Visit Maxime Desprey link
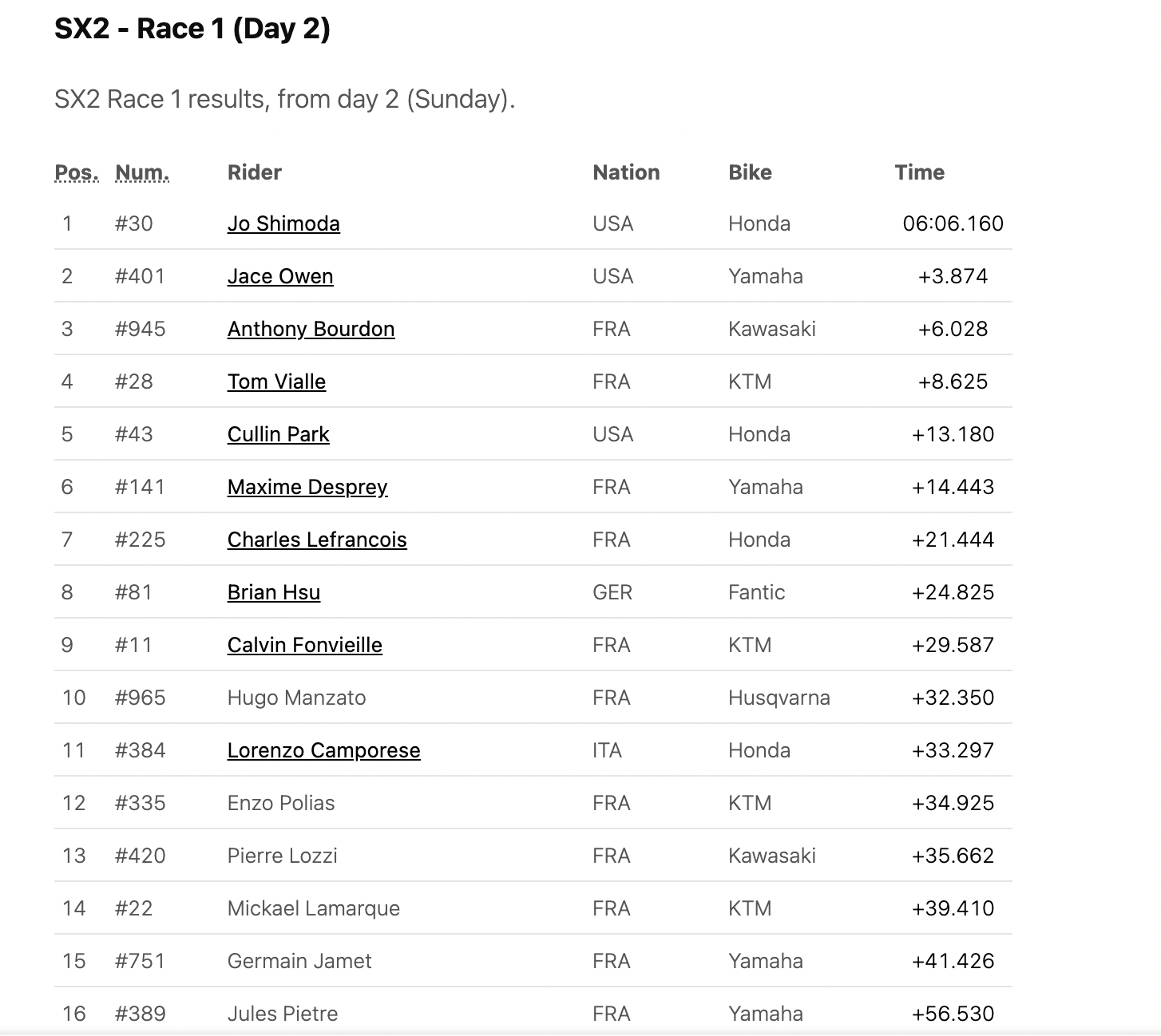1161x1036 pixels. [x=307, y=487]
